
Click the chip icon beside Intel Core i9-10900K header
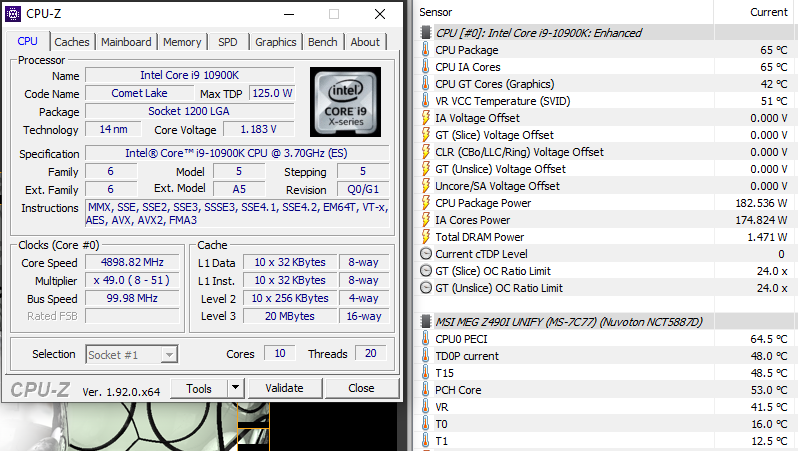425,33
